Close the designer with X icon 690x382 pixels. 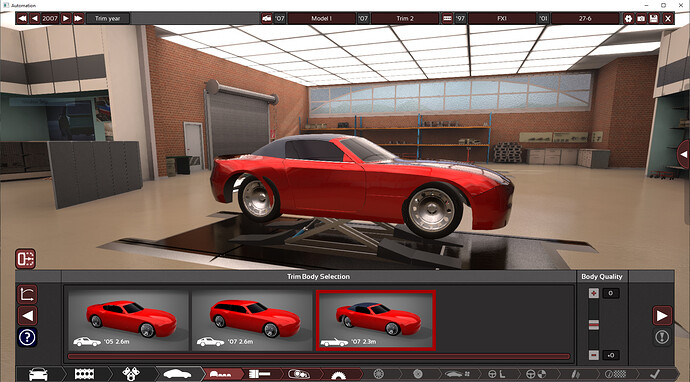click(668, 18)
